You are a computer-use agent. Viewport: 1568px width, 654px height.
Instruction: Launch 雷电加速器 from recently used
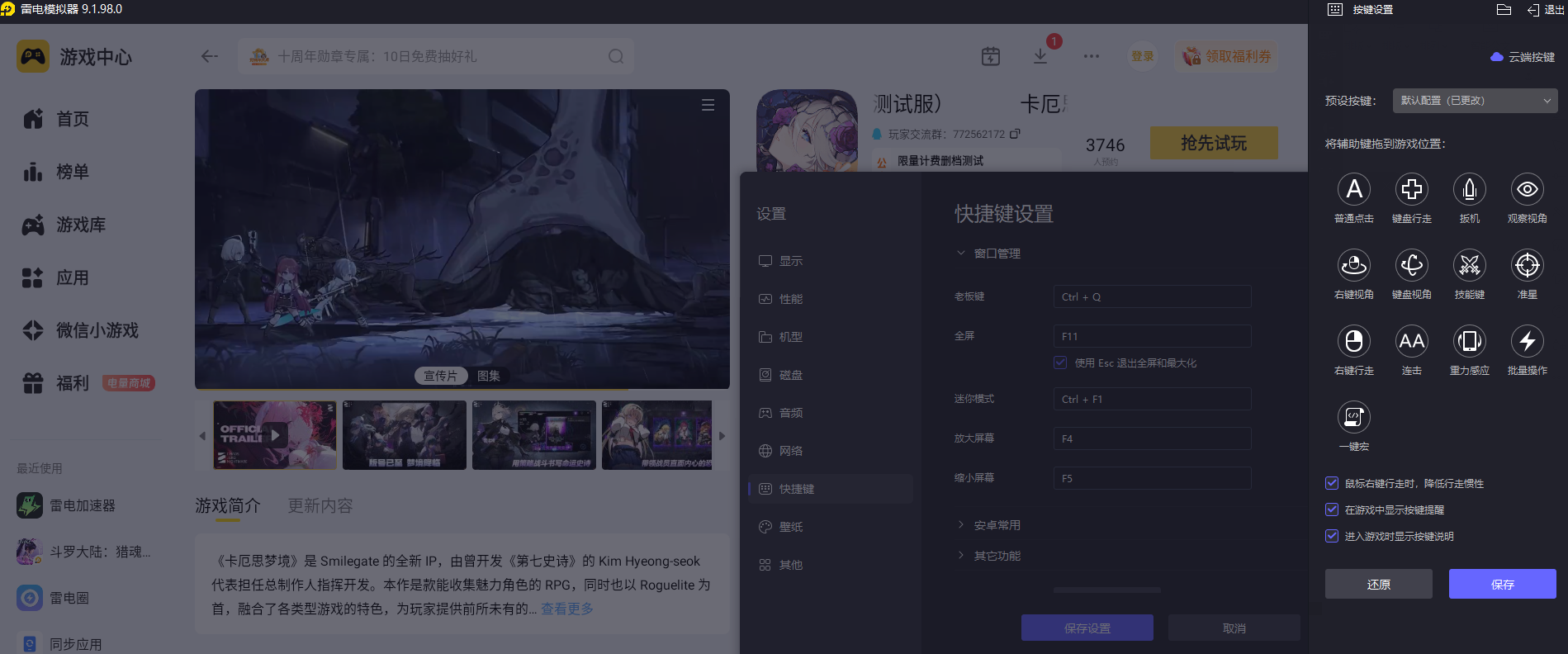66,505
